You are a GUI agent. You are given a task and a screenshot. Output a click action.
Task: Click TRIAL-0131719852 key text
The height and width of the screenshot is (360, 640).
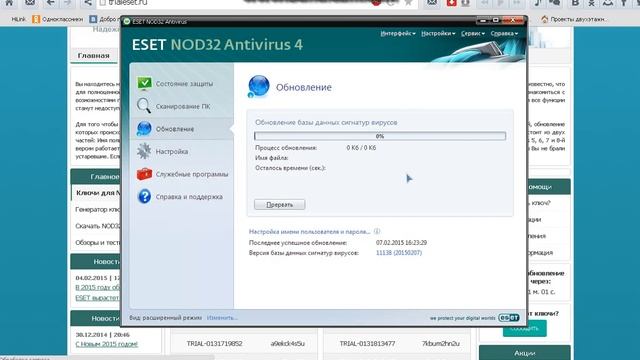point(214,344)
